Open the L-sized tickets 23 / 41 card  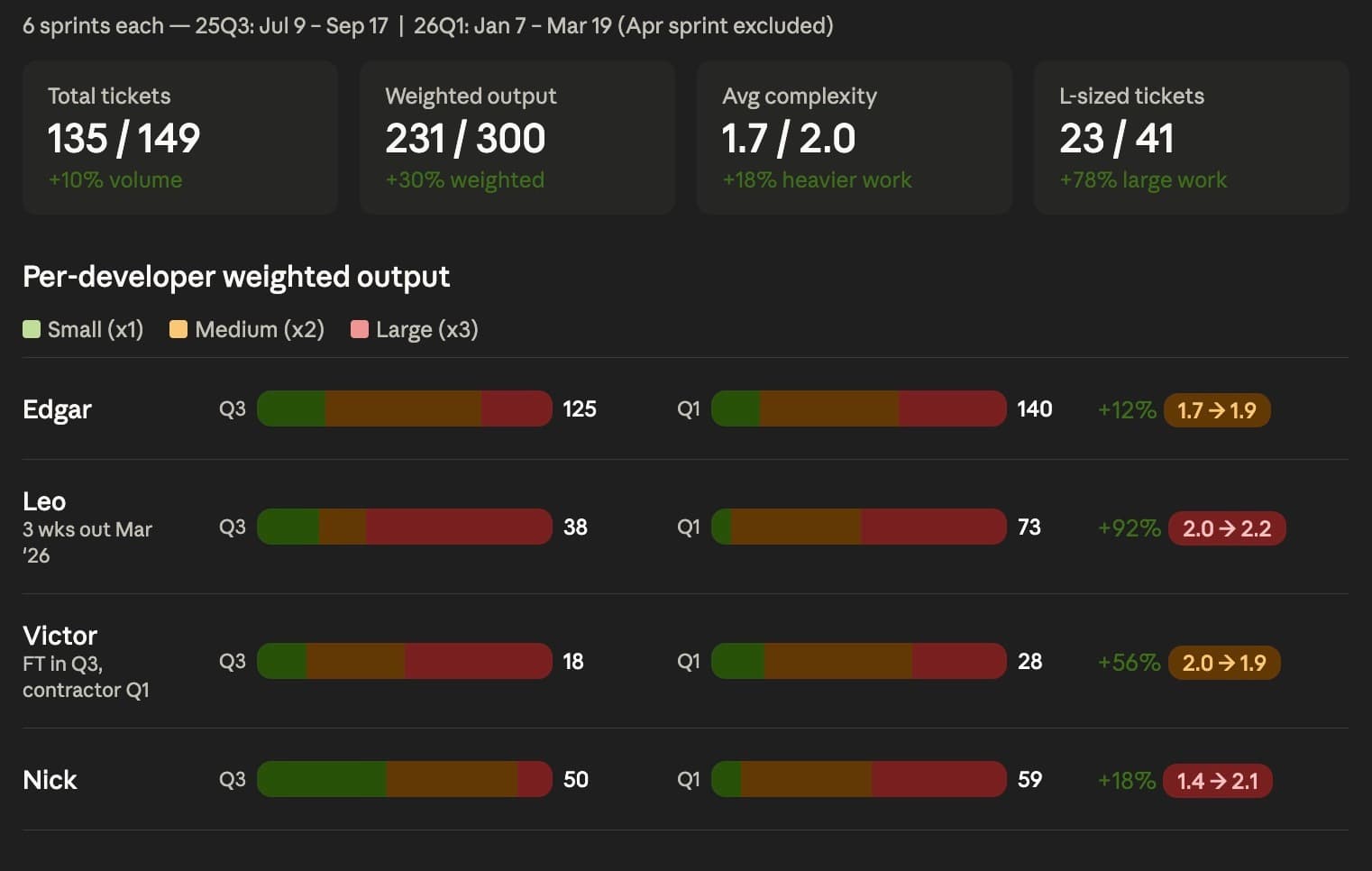1191,138
